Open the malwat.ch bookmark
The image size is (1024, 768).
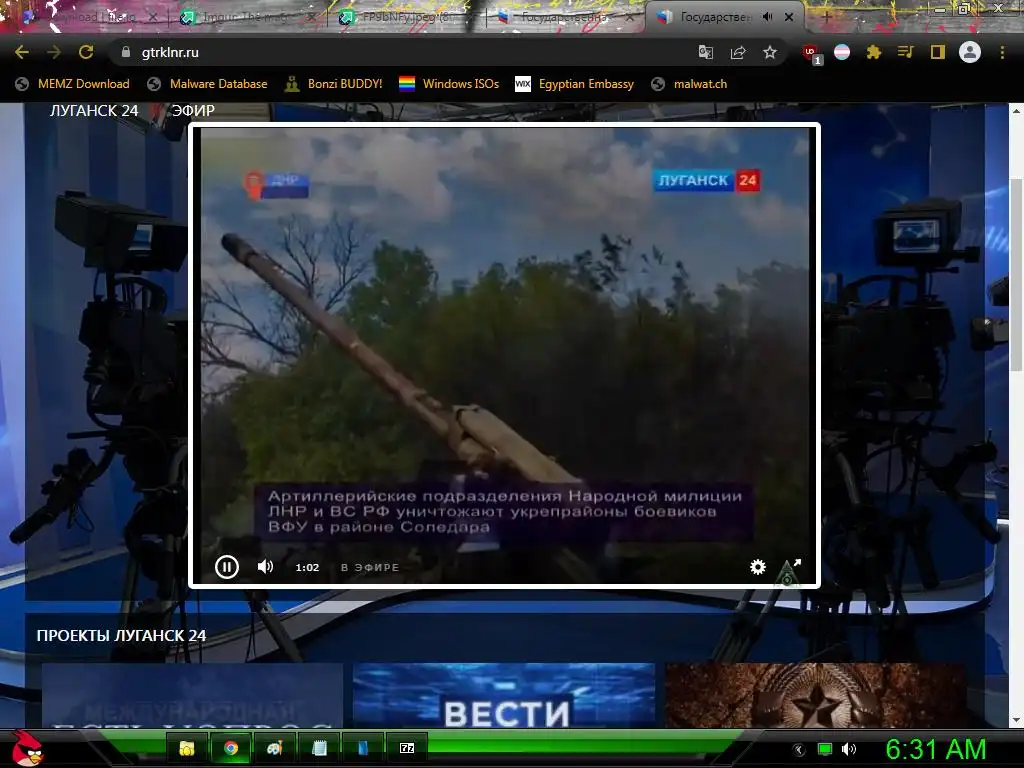point(689,84)
